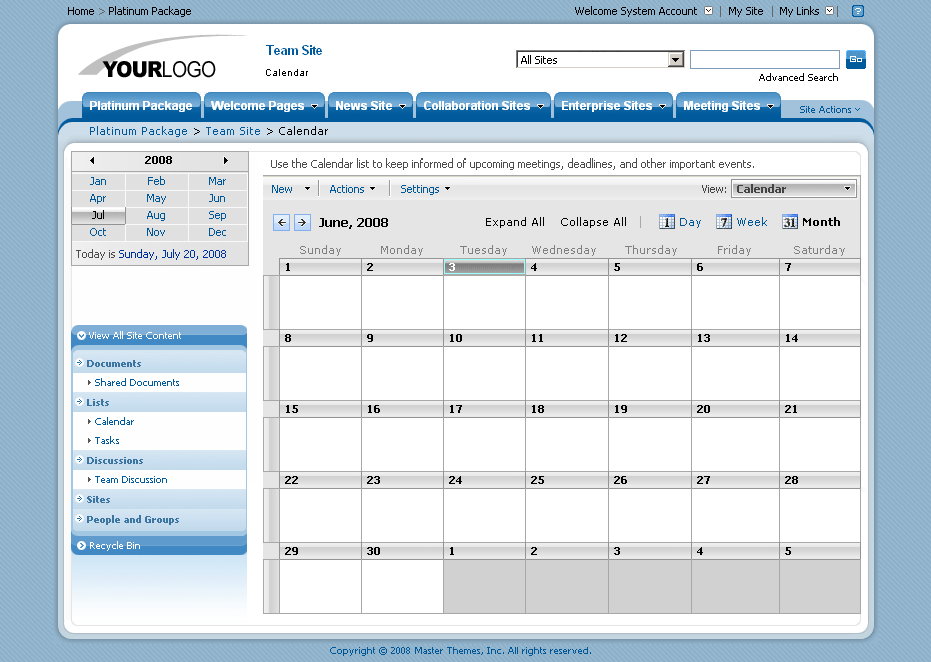
Task: Go to next month using right arrow
Action: 302,222
